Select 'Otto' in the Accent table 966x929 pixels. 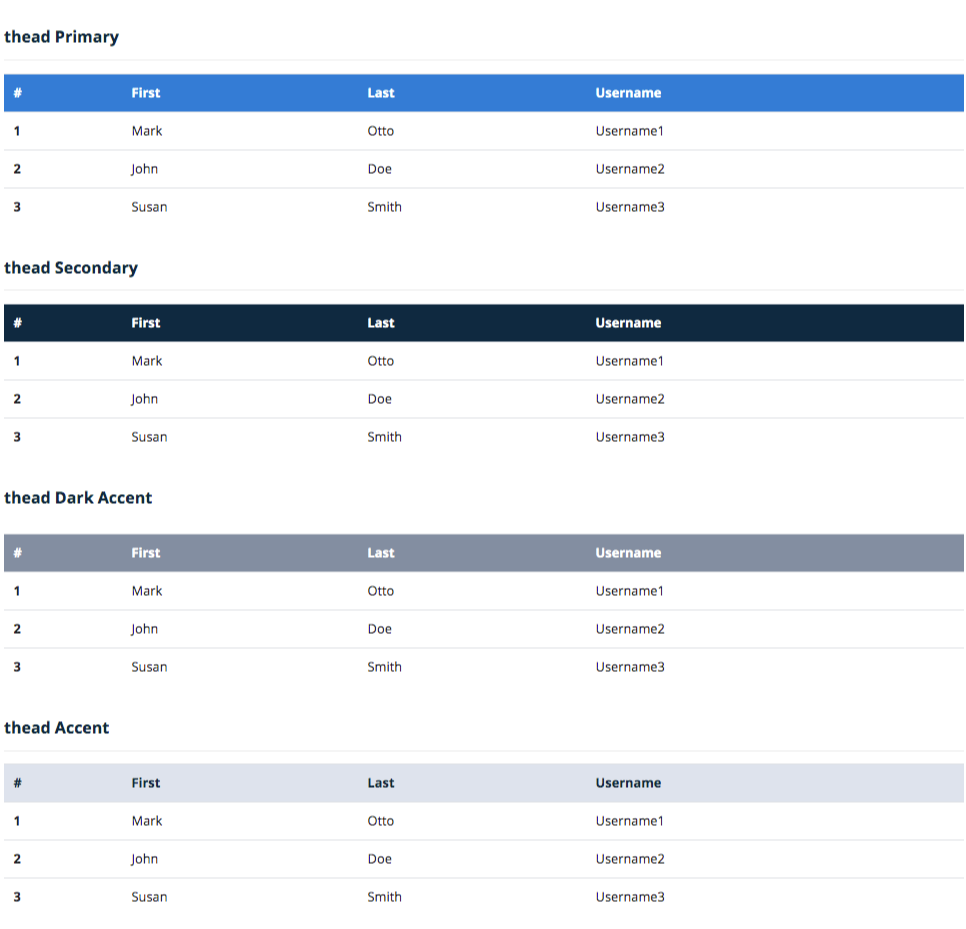click(x=381, y=821)
